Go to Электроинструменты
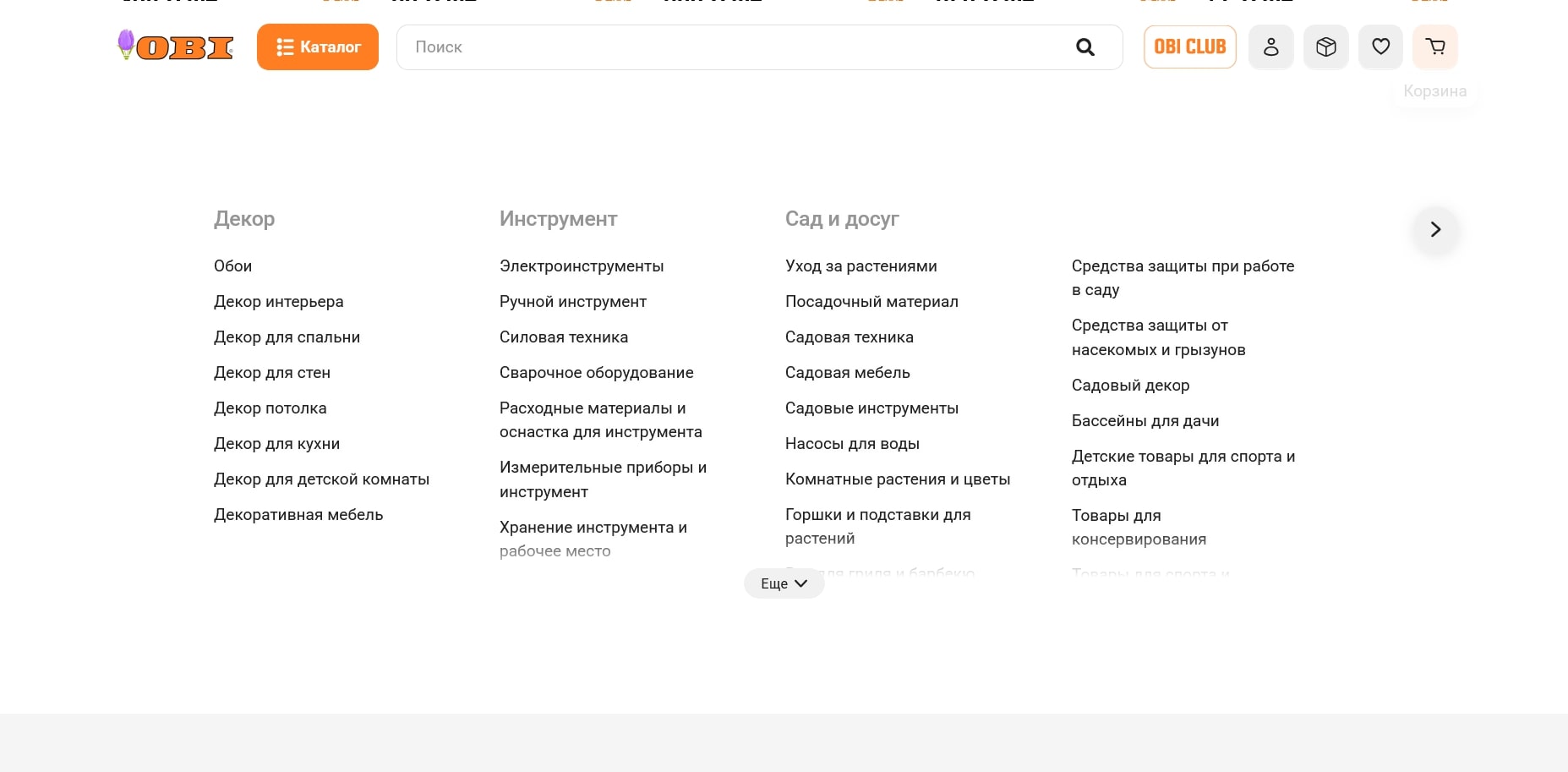 [x=582, y=266]
